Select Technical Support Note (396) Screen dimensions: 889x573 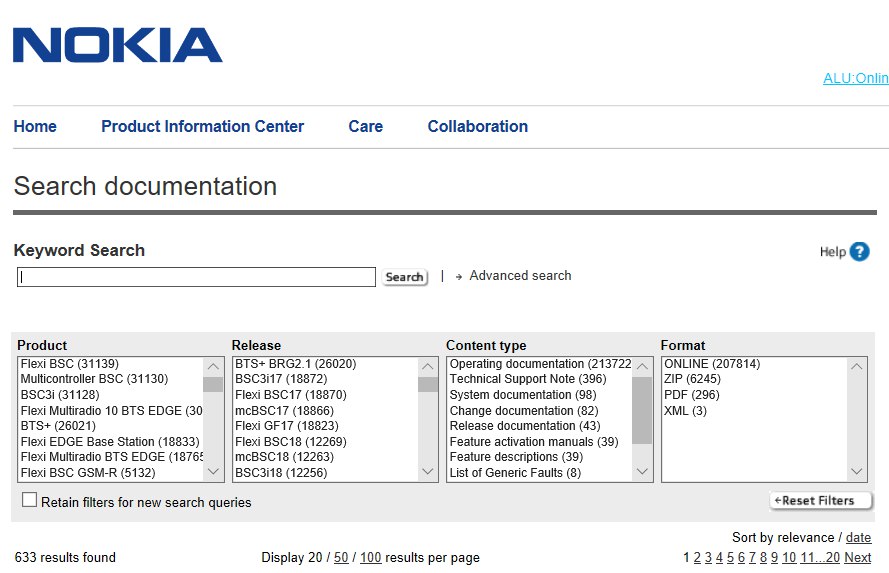[x=528, y=379]
